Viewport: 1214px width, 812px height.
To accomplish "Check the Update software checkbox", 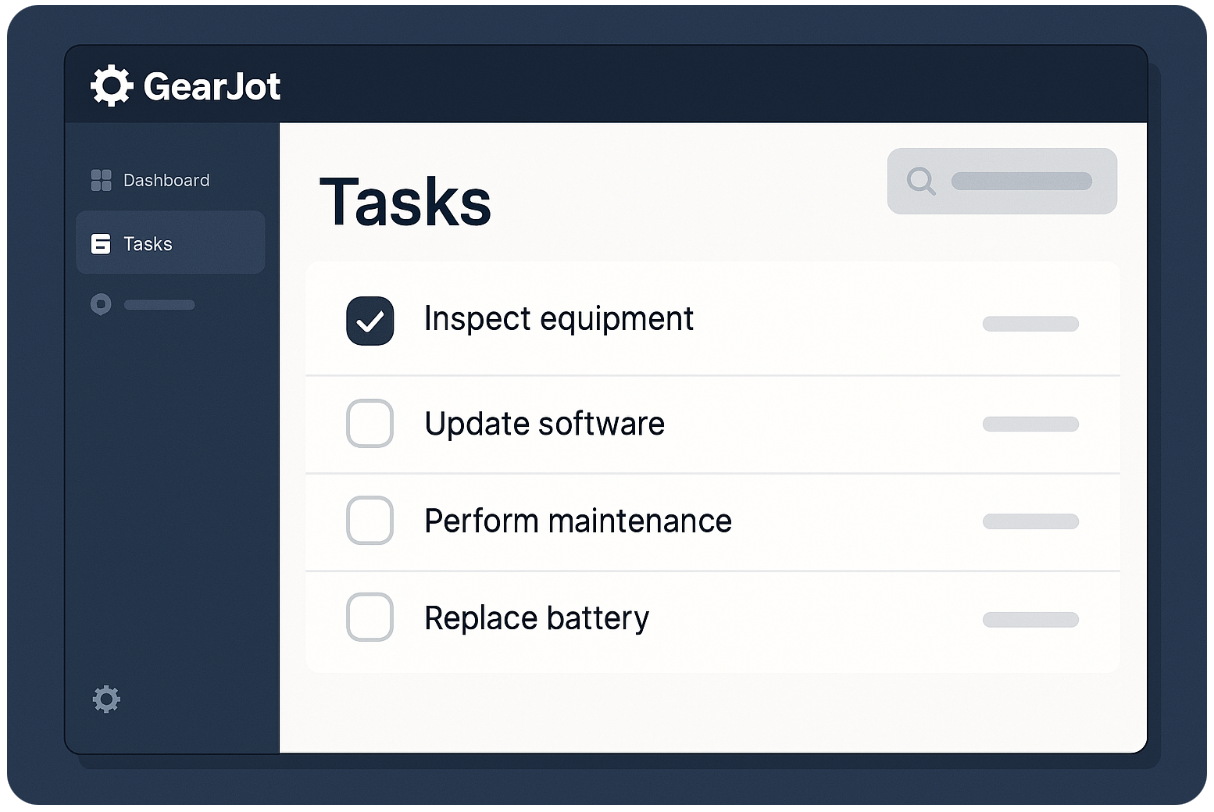I will pos(370,423).
